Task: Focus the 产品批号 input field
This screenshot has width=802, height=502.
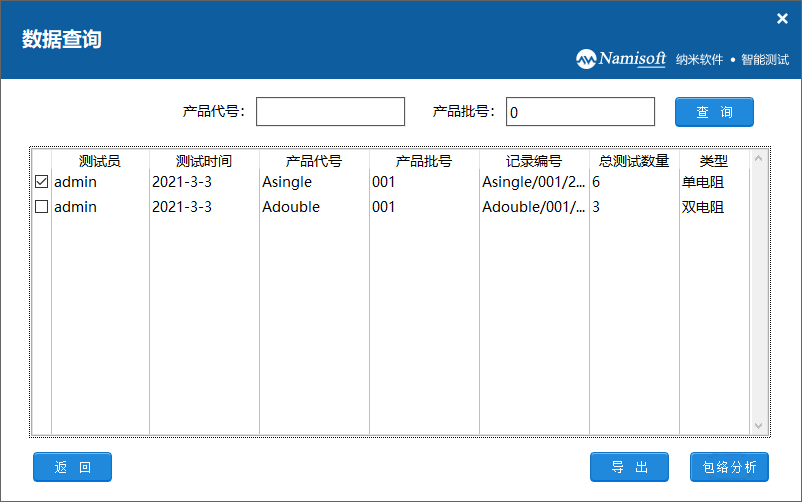Action: [580, 112]
